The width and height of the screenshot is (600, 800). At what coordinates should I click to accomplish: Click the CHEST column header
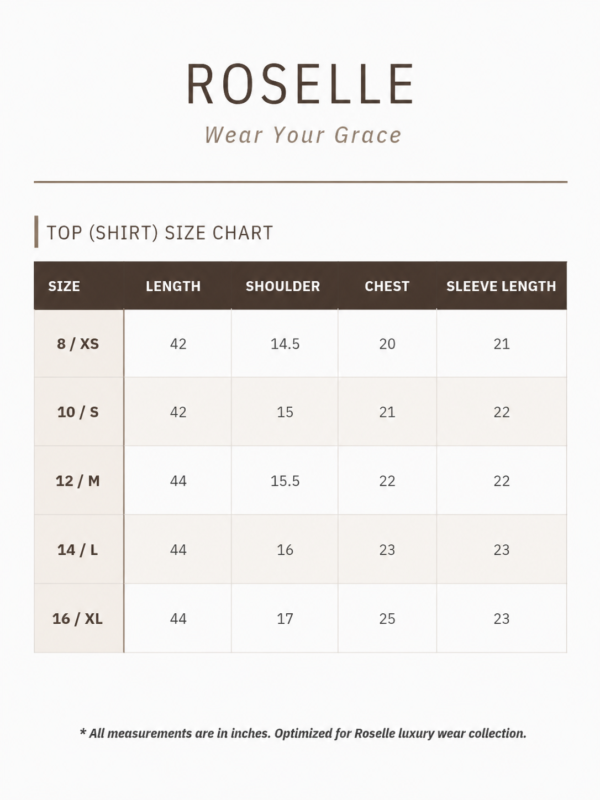[387, 286]
